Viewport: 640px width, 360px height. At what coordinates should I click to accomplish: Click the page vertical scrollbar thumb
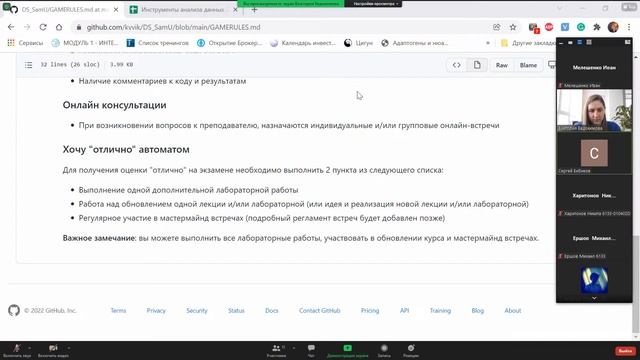point(636,284)
